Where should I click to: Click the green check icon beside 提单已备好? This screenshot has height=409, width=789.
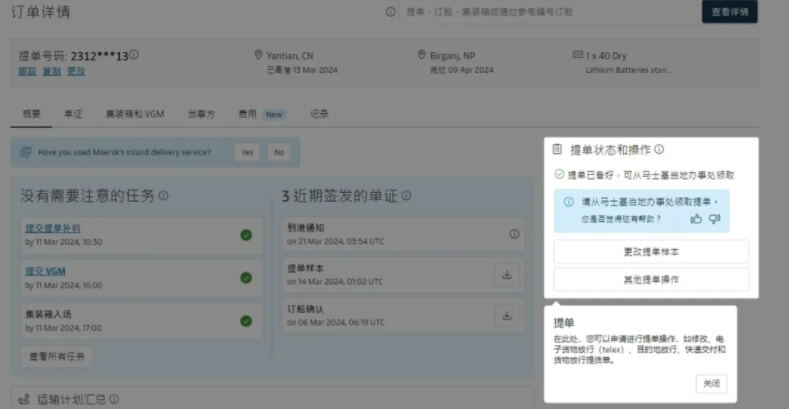[559, 174]
